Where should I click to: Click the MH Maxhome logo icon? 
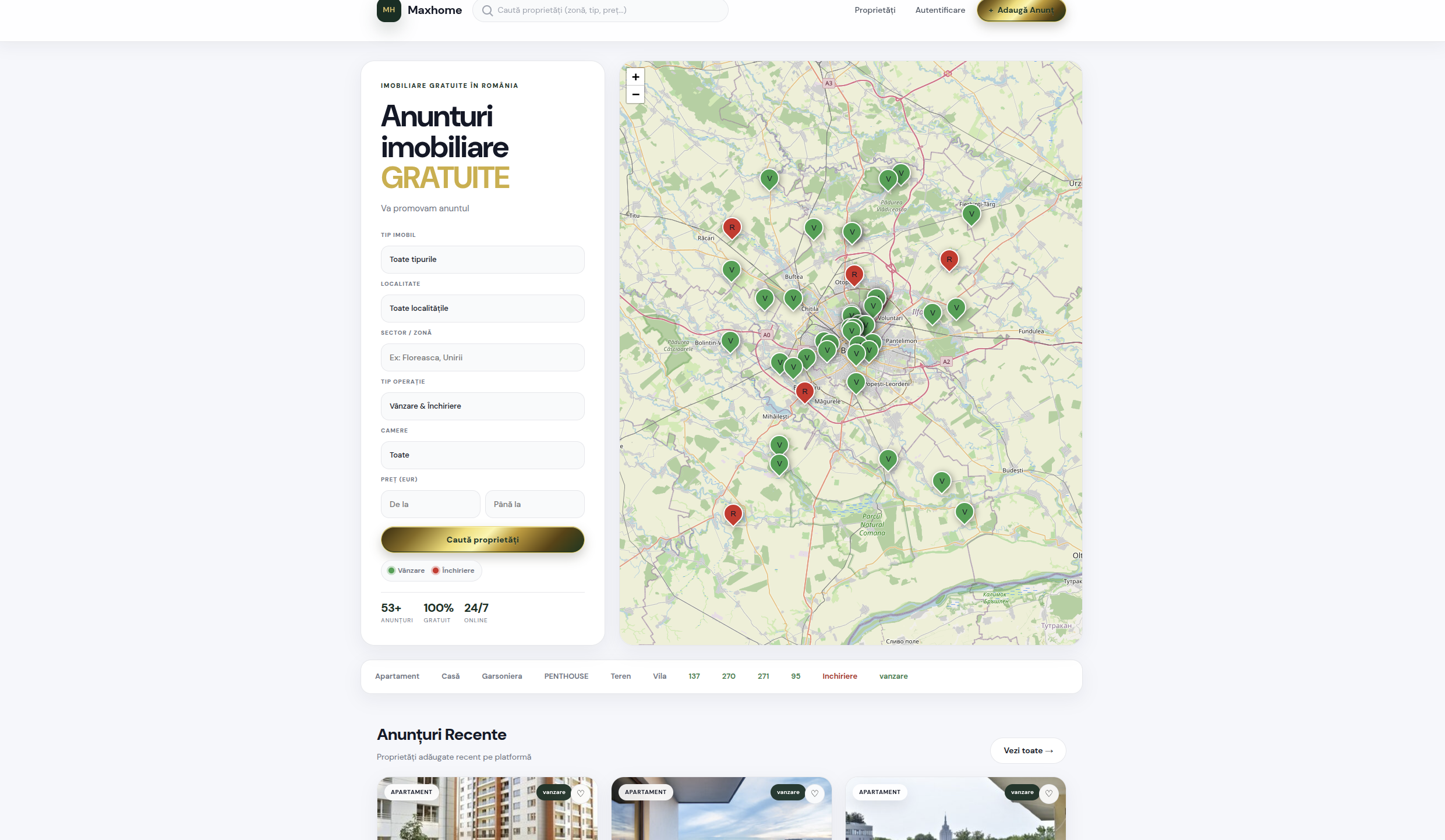388,10
